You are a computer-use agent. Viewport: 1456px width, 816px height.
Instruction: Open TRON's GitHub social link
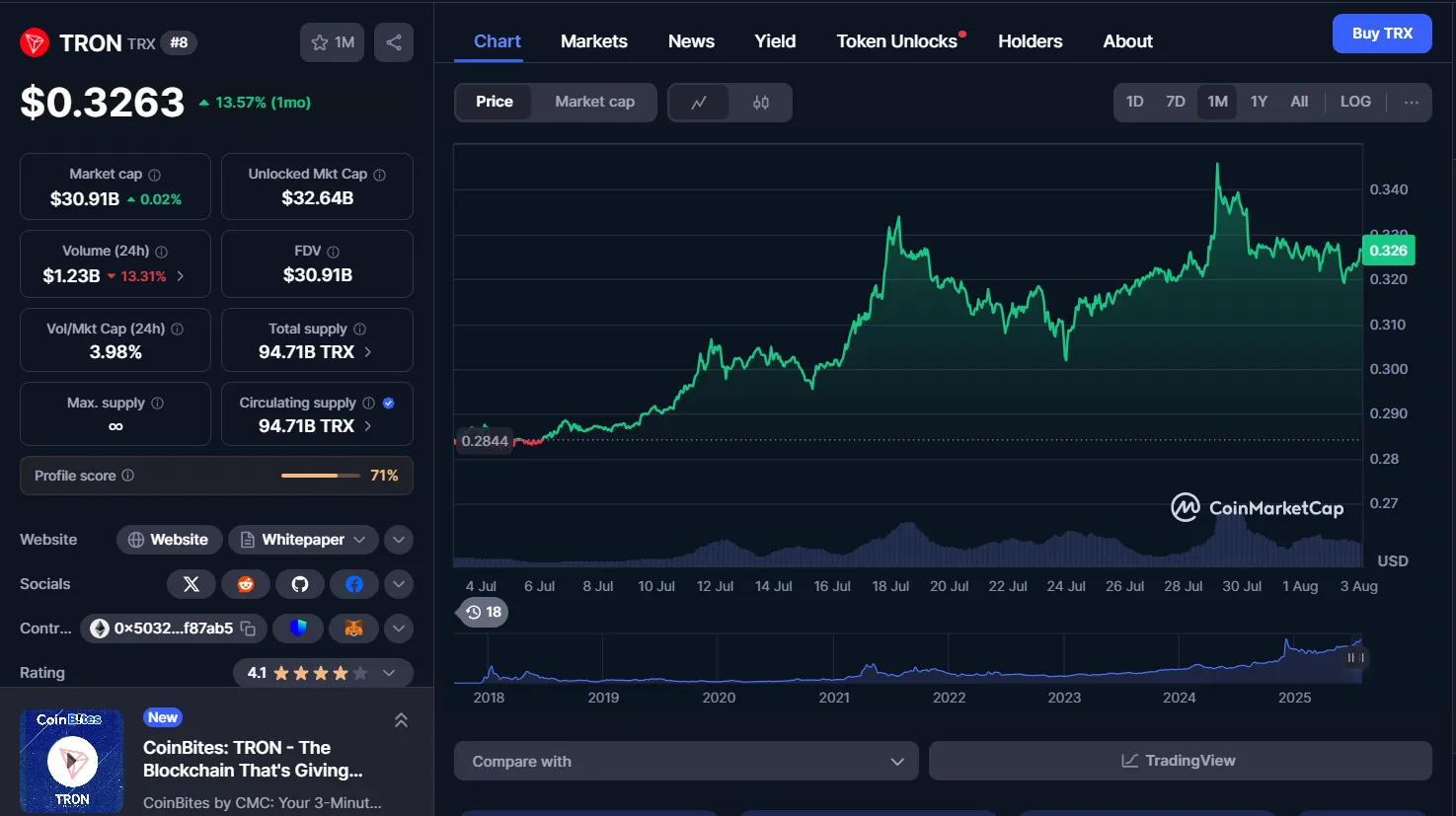(300, 584)
